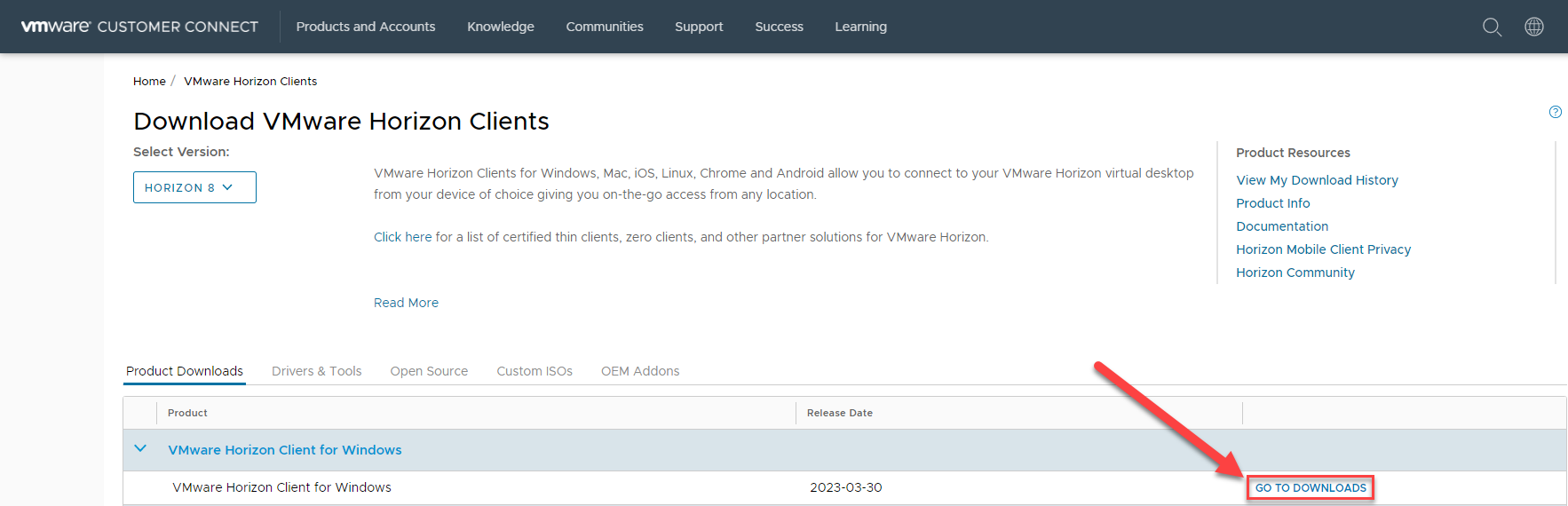This screenshot has height=506, width=1568.
Task: Open Products and Accounts menu
Action: click(x=366, y=27)
